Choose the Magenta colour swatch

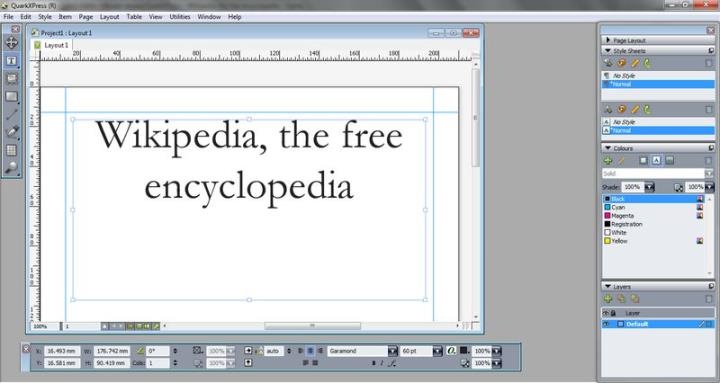607,215
